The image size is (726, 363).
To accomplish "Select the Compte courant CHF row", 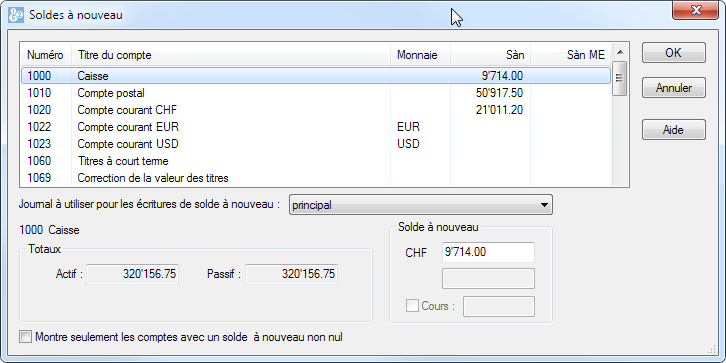I will tap(316, 110).
